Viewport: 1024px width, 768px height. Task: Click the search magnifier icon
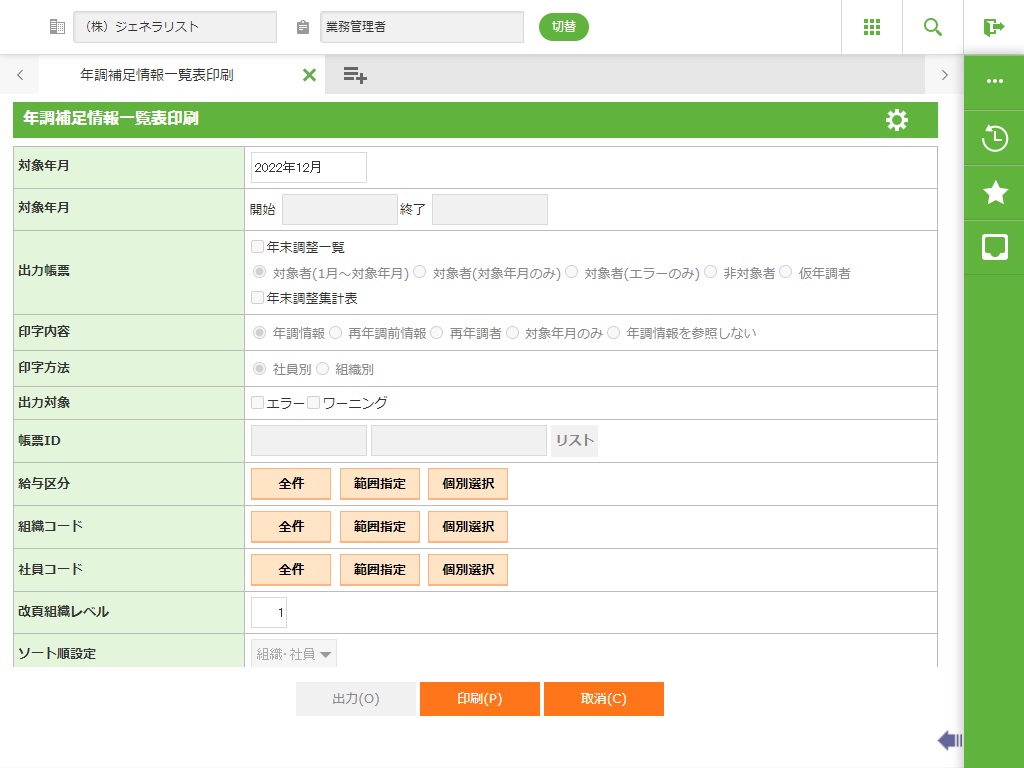point(933,27)
